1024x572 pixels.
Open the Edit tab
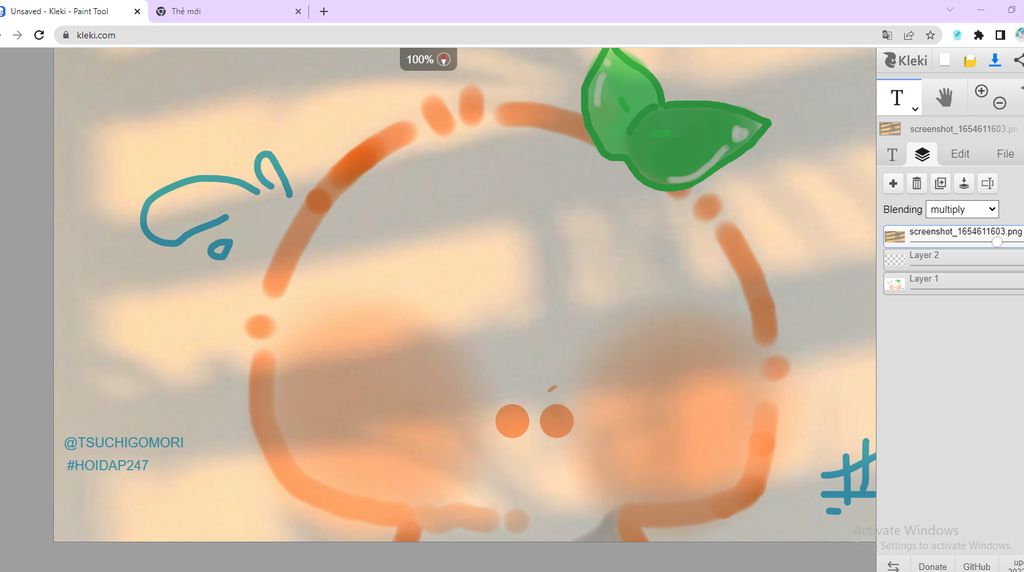[x=960, y=154]
